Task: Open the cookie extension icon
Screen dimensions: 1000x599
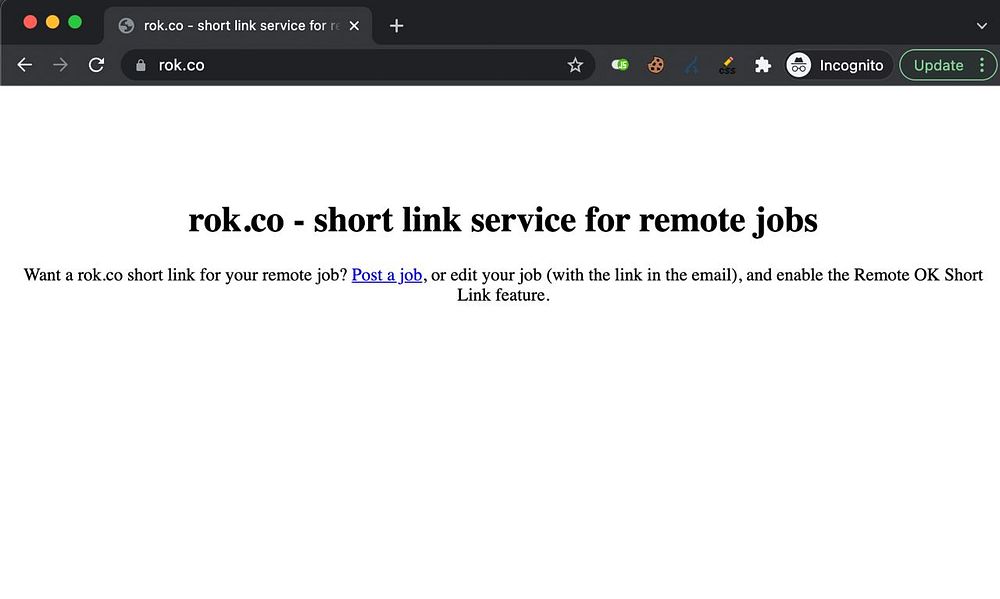Action: 656,65
